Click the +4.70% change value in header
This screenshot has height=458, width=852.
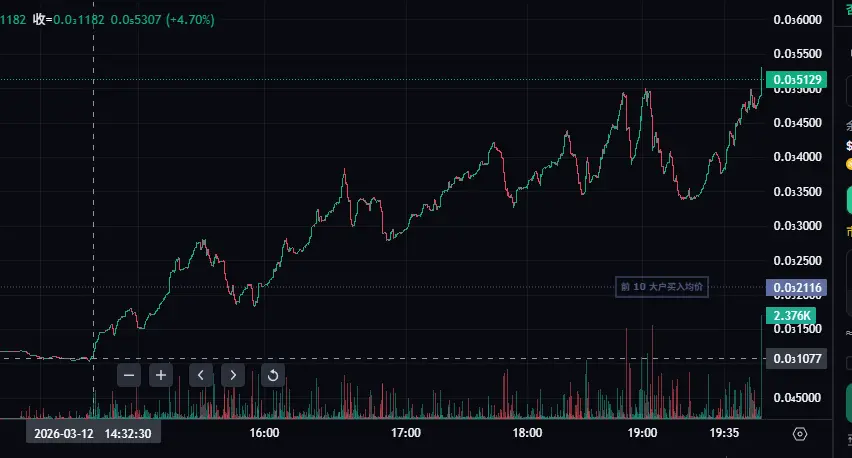[x=190, y=20]
